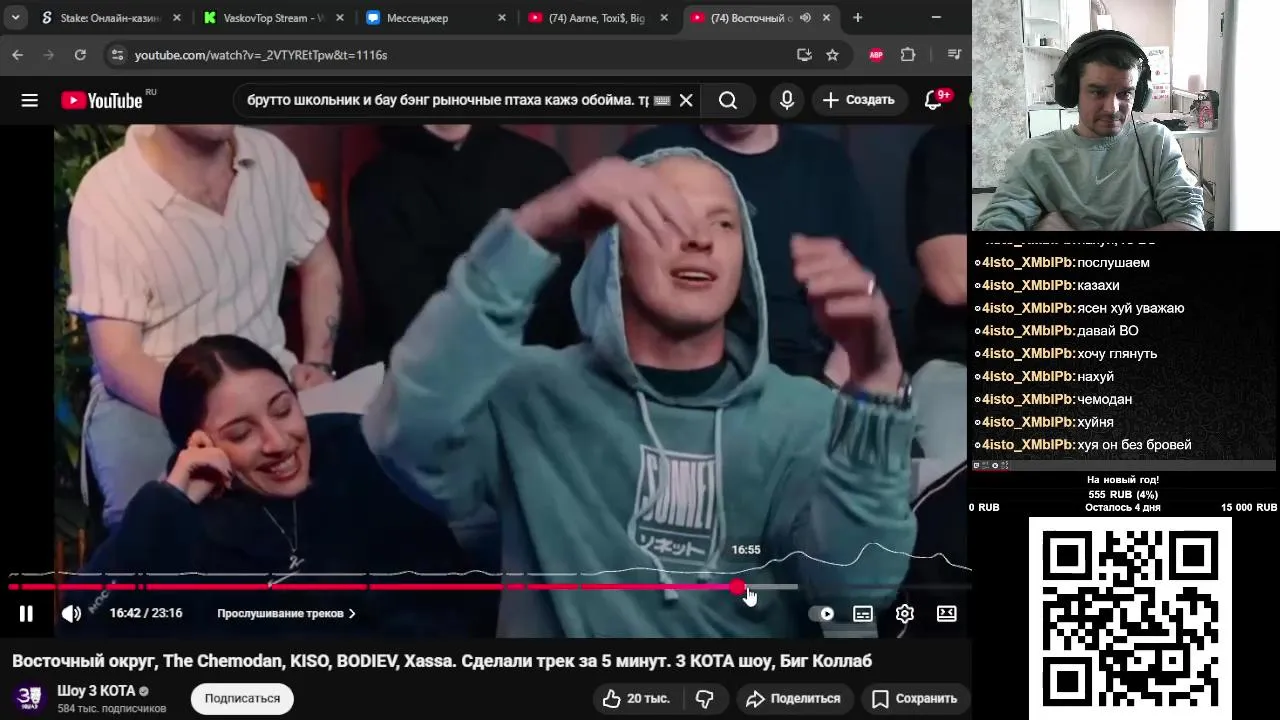Screen dimensions: 1280x720
Task: Open the media controls icon in the toolbar
Action: [954, 55]
